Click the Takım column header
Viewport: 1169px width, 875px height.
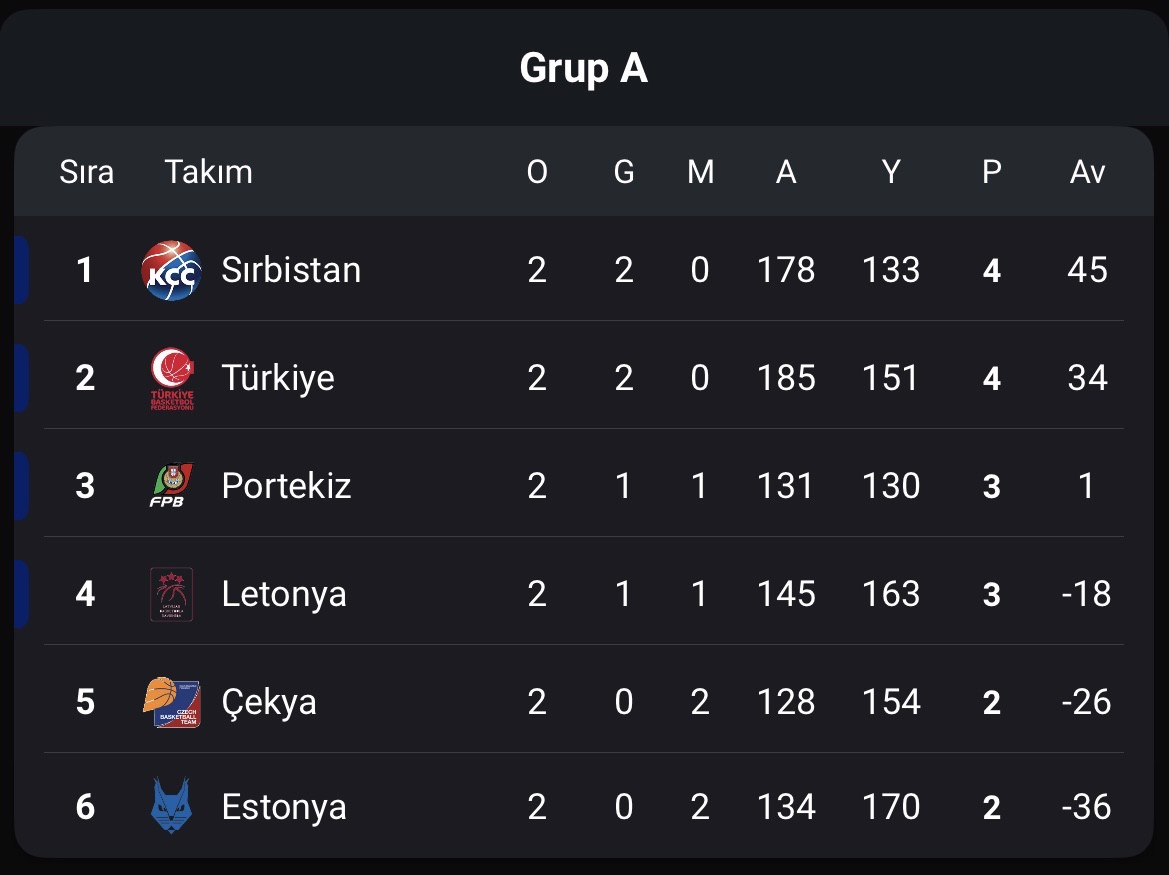[208, 172]
